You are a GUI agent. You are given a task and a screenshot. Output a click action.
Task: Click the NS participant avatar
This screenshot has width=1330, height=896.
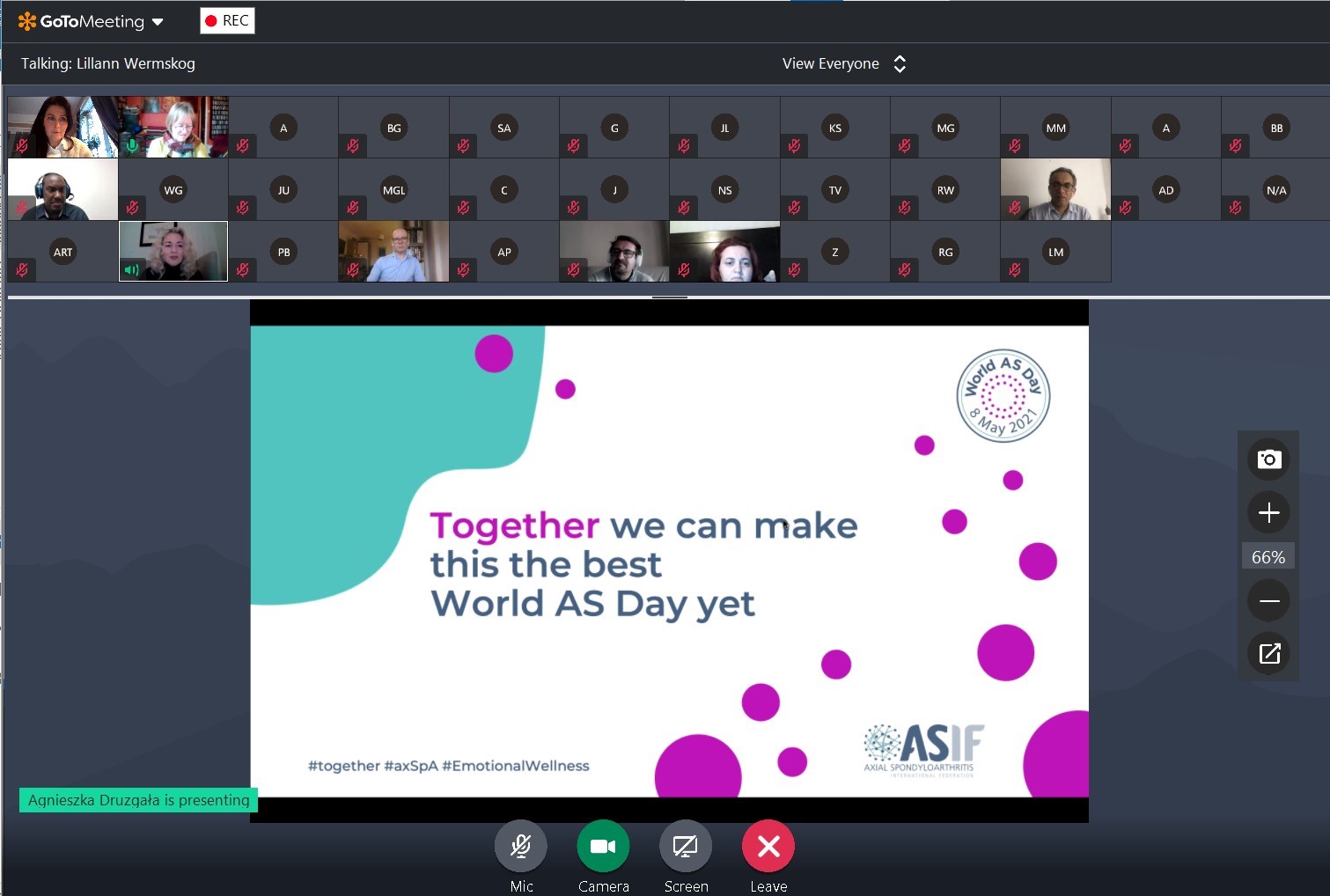coord(724,190)
